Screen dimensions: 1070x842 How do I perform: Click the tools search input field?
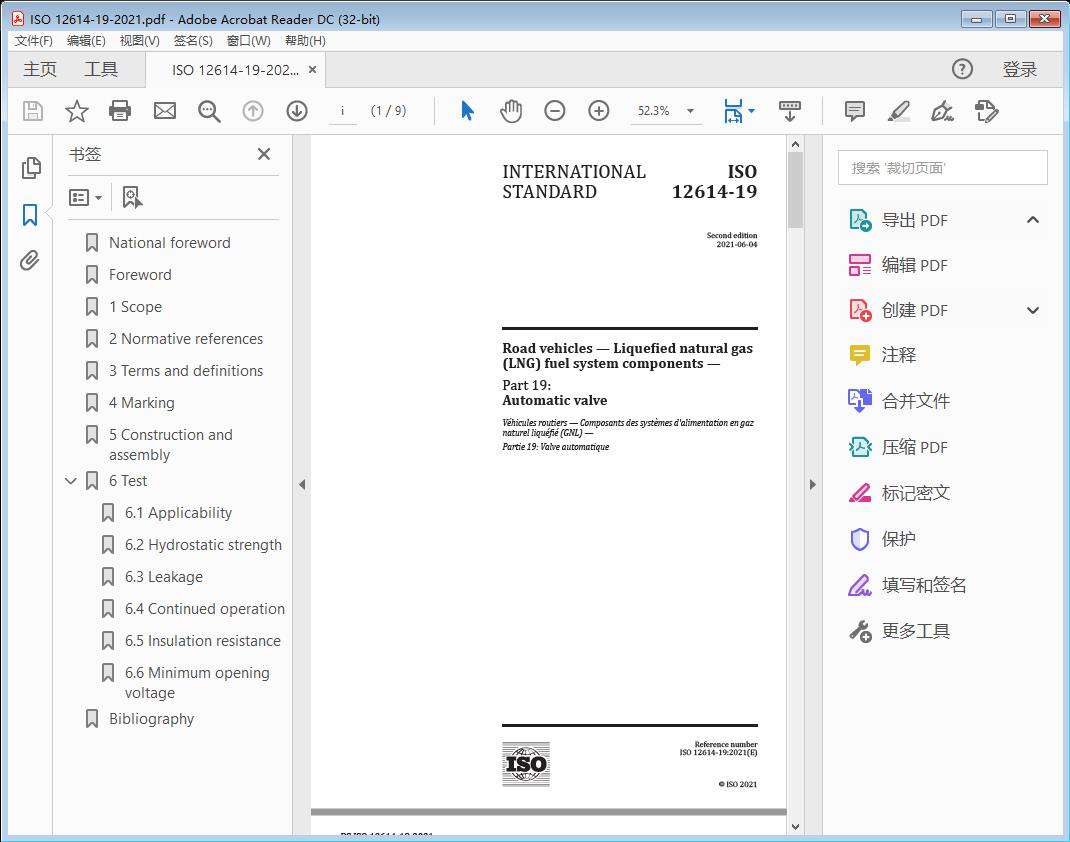tap(942, 168)
